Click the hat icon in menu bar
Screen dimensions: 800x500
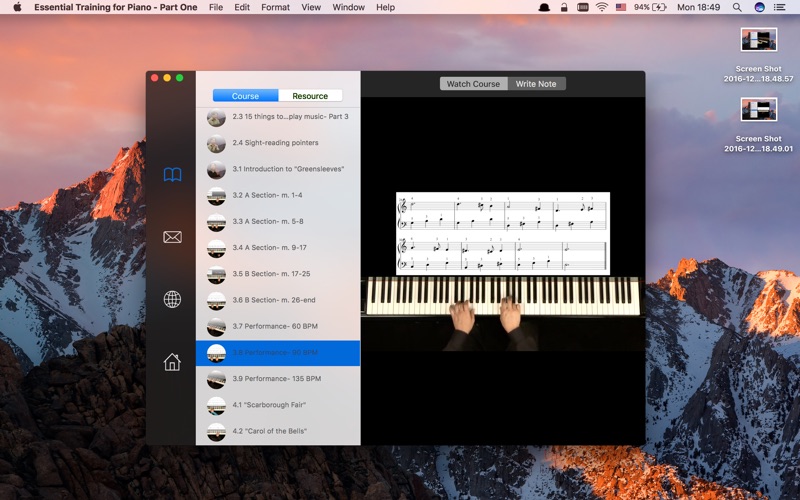(544, 7)
